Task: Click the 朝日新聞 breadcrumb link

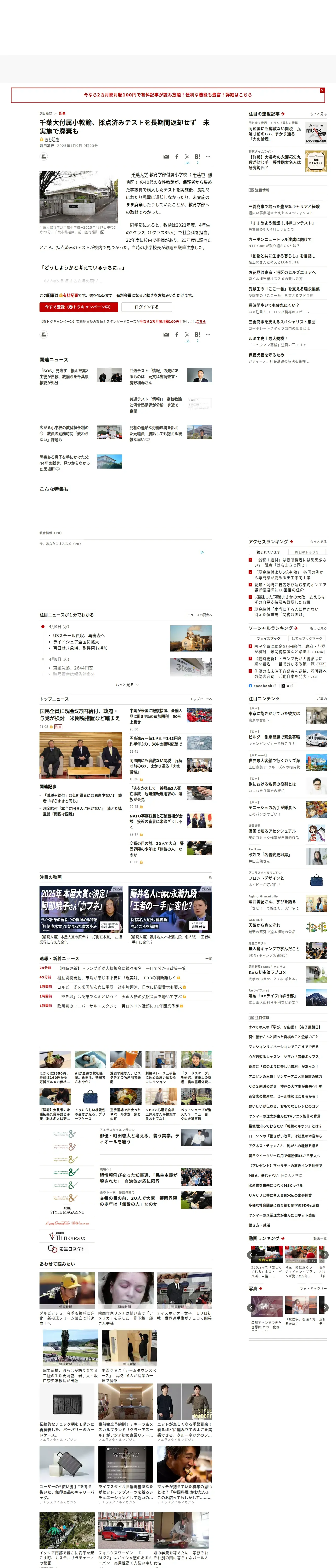Action: pos(46,113)
